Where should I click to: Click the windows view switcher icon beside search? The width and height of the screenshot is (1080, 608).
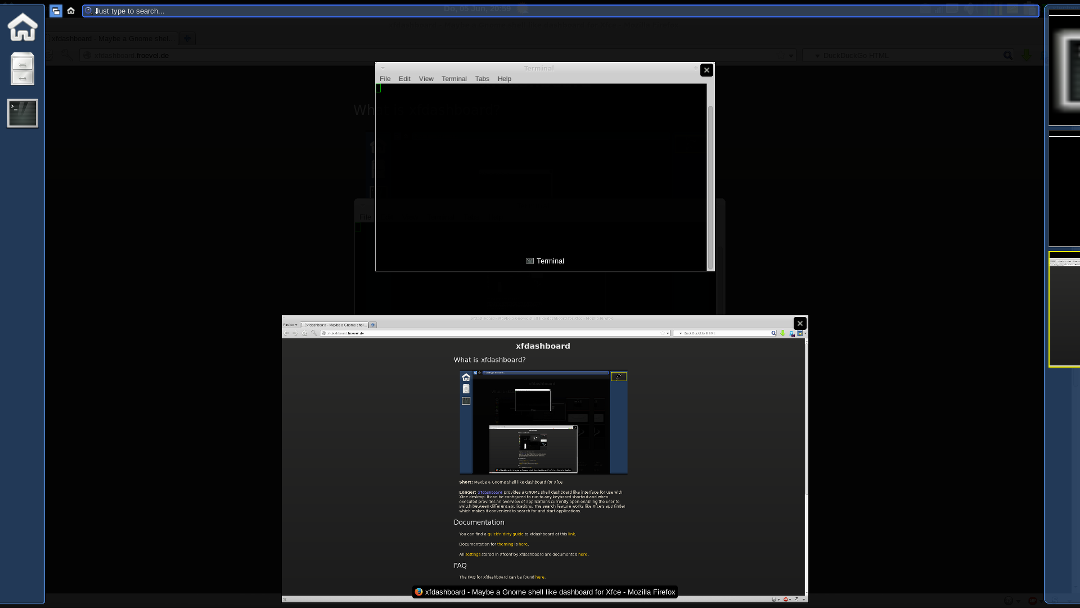coord(56,11)
